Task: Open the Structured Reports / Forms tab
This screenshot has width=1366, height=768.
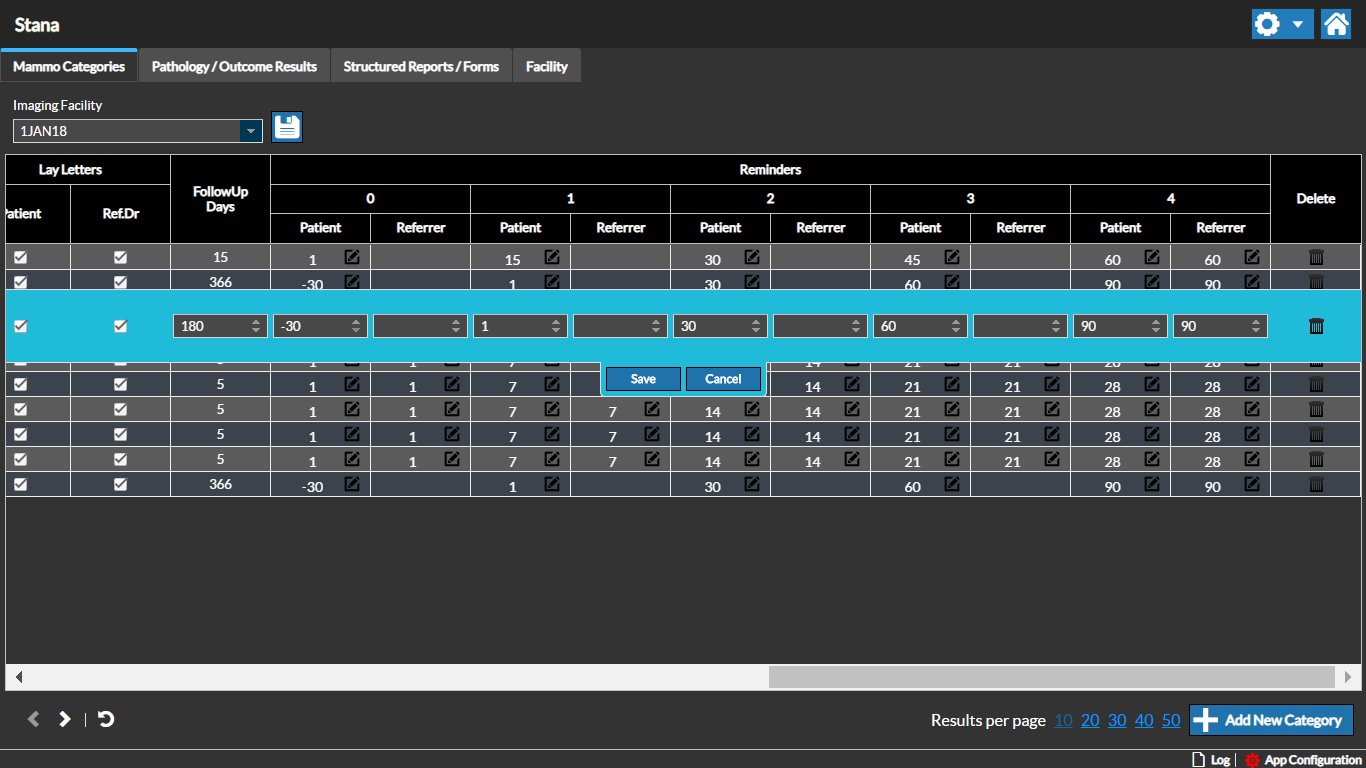Action: pos(421,66)
